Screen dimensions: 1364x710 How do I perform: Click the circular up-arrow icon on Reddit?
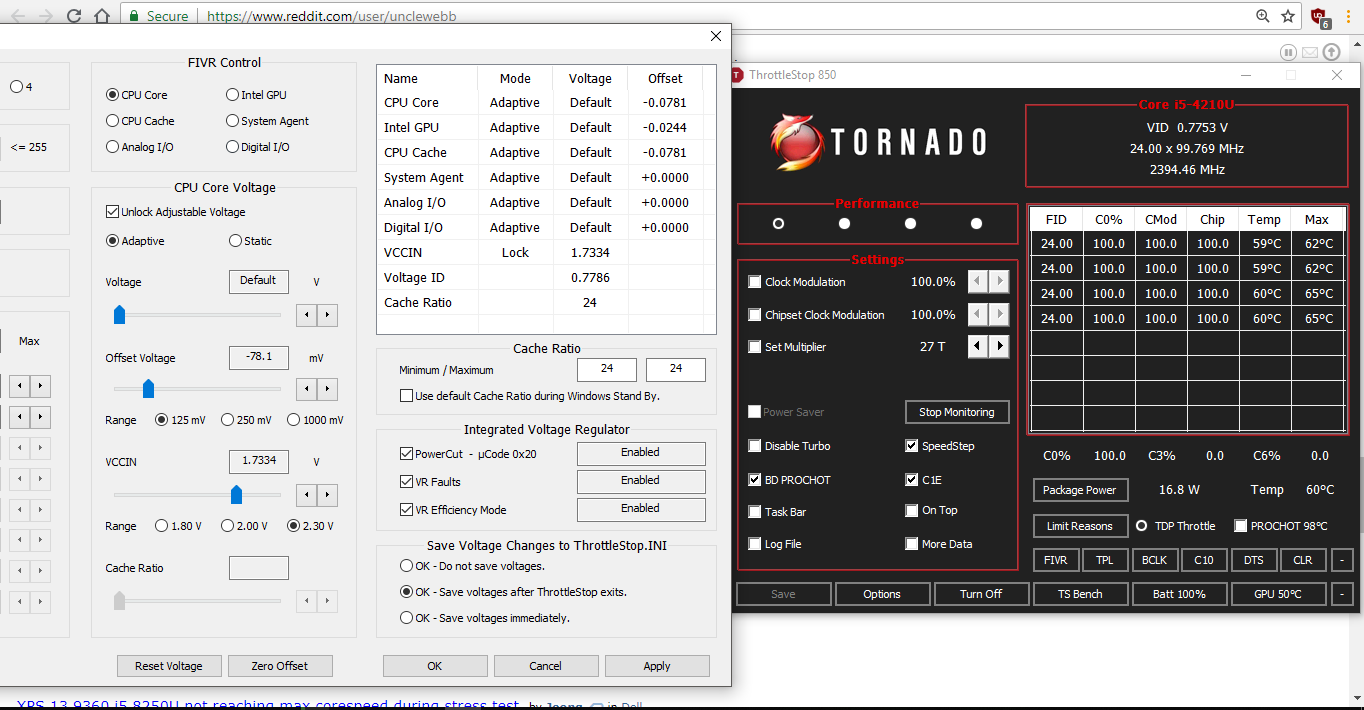coord(1331,52)
